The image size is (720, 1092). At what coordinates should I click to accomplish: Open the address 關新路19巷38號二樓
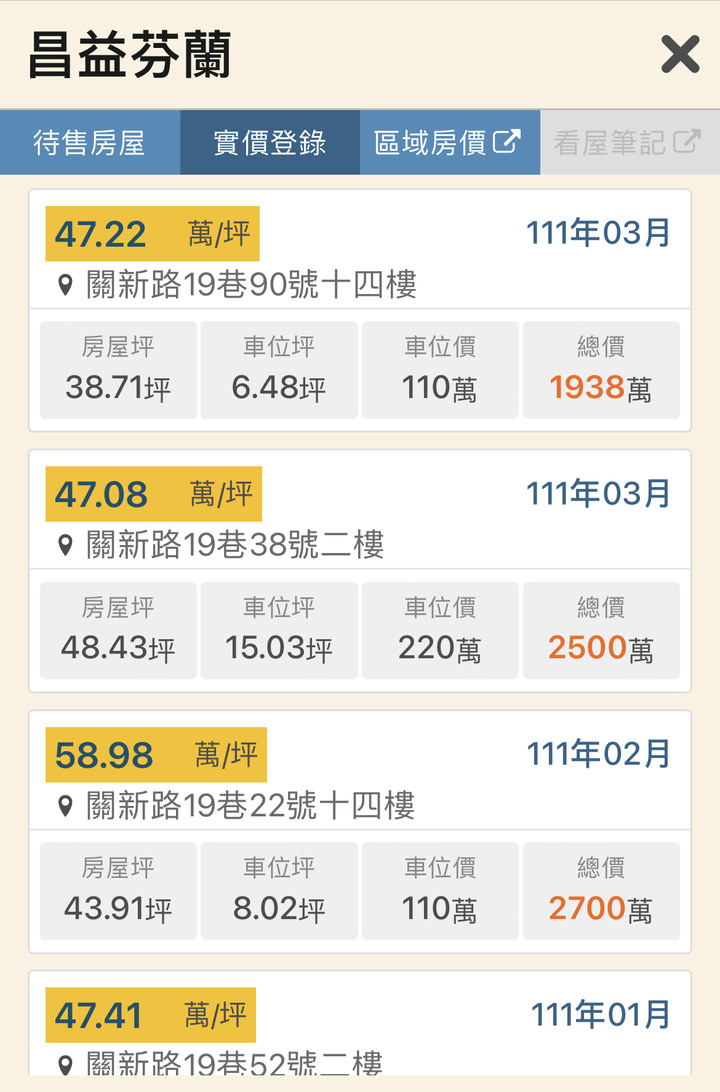click(235, 545)
